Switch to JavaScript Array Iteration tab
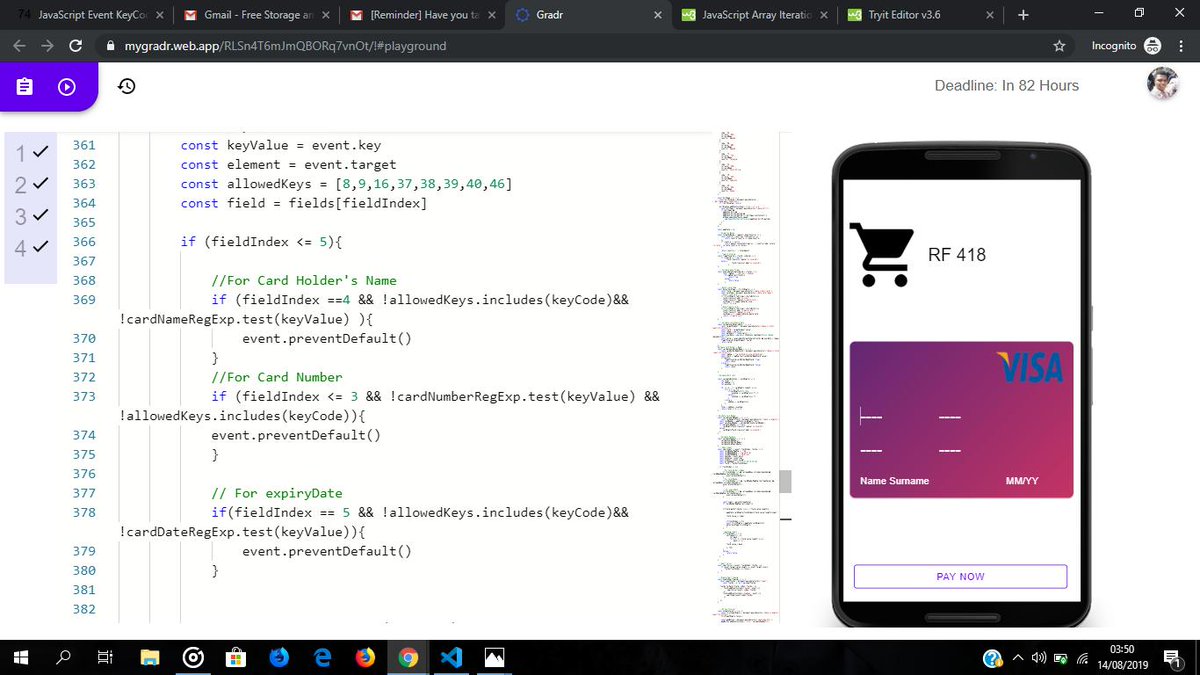Image resolution: width=1200 pixels, height=675 pixels. point(754,15)
